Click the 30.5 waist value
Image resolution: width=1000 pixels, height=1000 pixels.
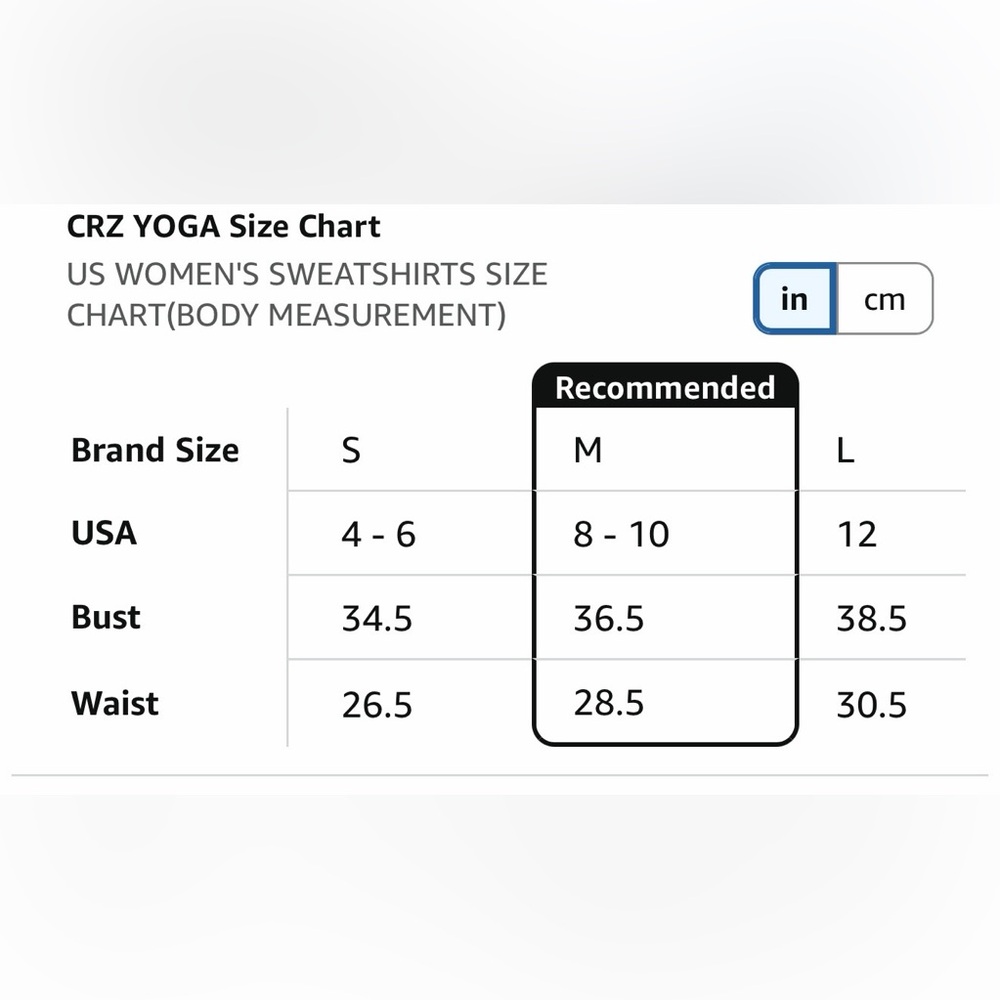(x=871, y=705)
